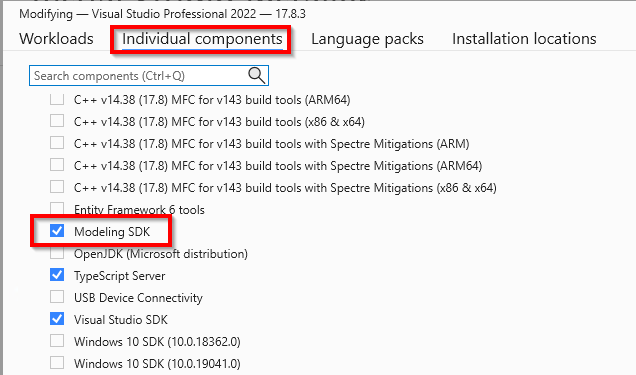The image size is (636, 375).
Task: Check the Entity Framework 6 tools box
Action: coord(57,209)
